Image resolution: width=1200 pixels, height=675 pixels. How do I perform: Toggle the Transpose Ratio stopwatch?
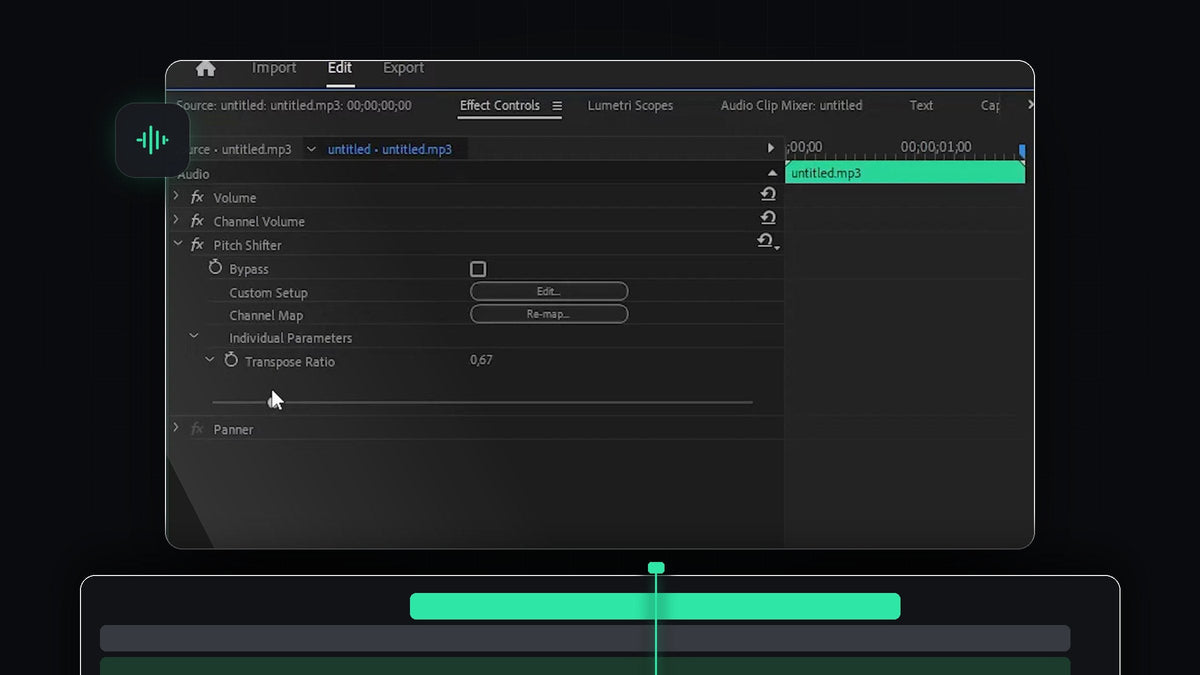[x=231, y=360]
